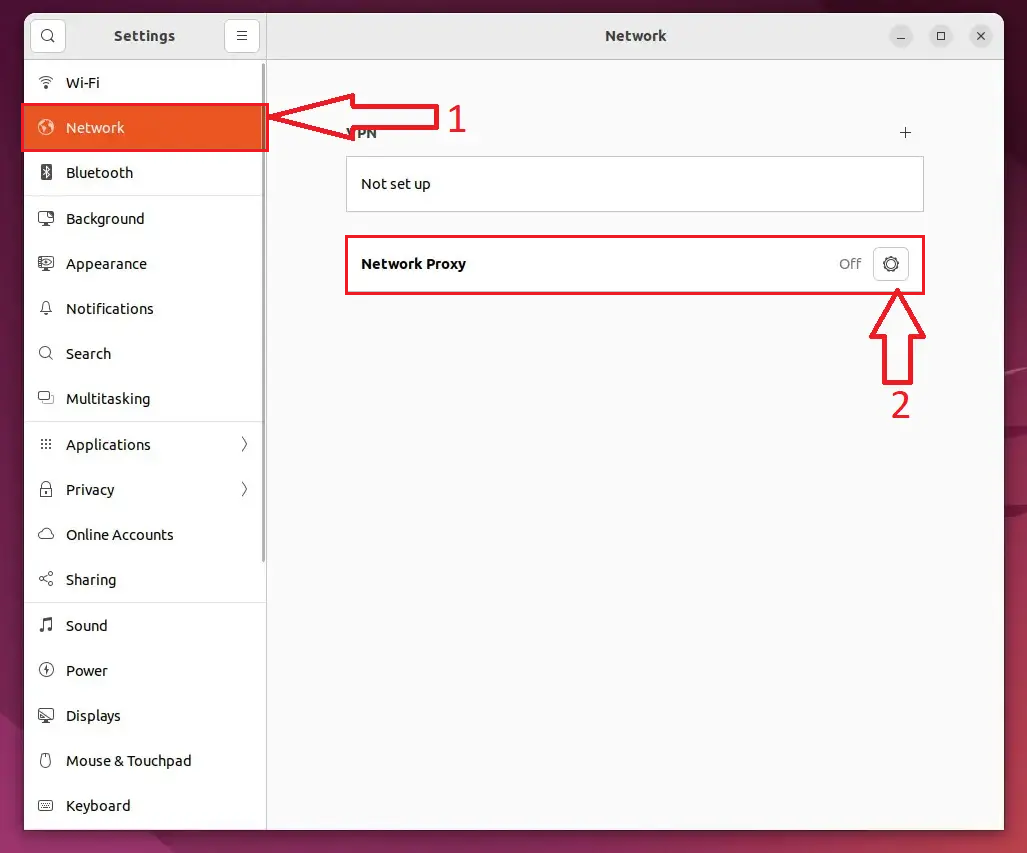Expand the Privacy chevron arrow
The width and height of the screenshot is (1027, 853).
[x=244, y=489]
